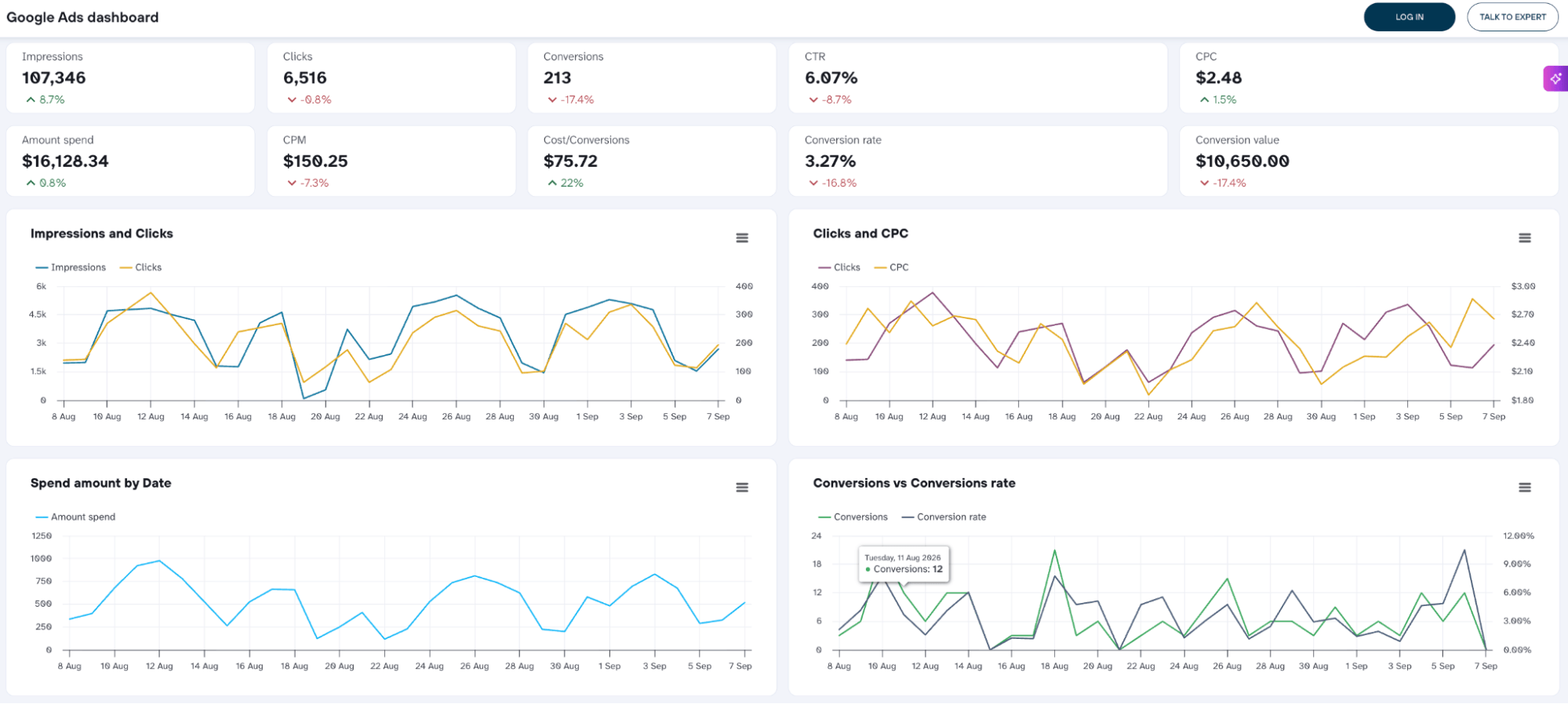Viewport: 1568px width, 704px height.
Task: Click the 22% change under Cost/Conversions
Action: [566, 183]
